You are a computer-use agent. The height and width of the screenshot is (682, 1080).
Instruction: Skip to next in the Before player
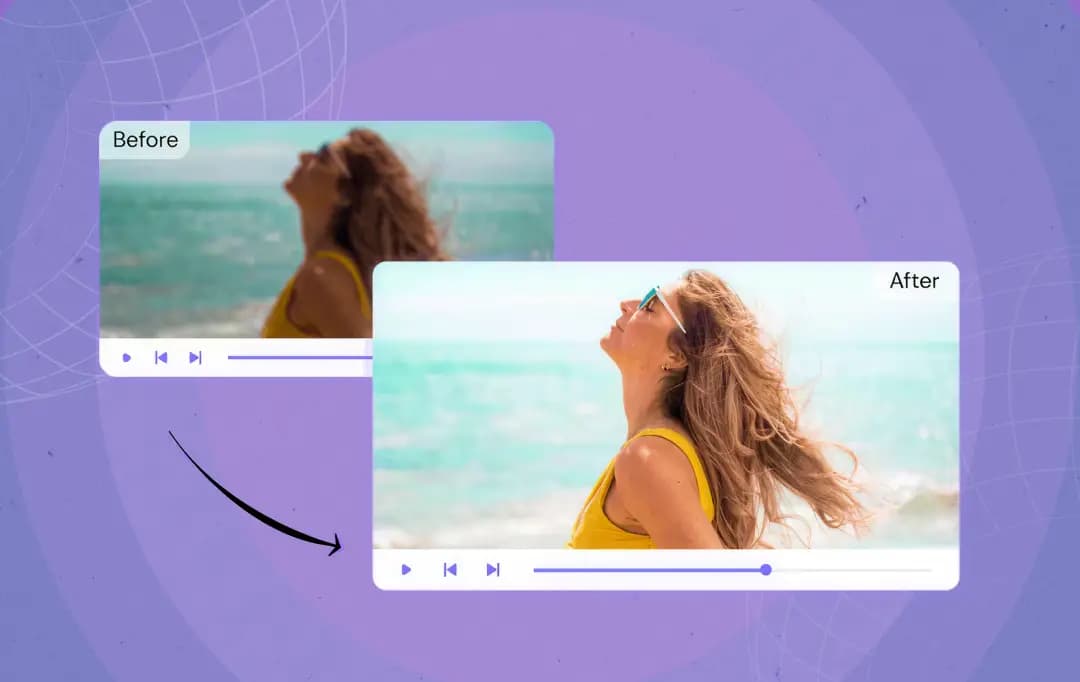[x=195, y=357]
